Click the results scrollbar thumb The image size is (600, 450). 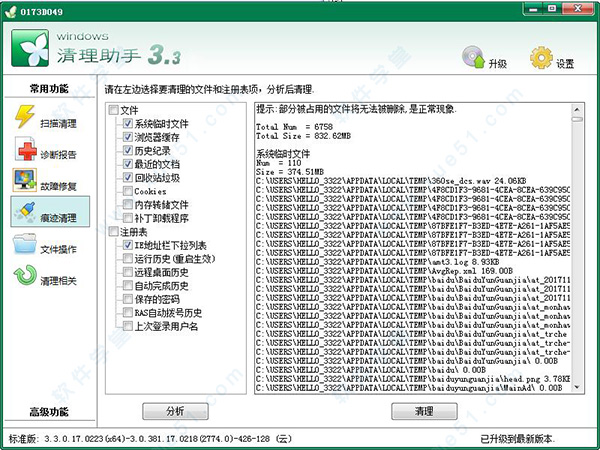tap(577, 119)
